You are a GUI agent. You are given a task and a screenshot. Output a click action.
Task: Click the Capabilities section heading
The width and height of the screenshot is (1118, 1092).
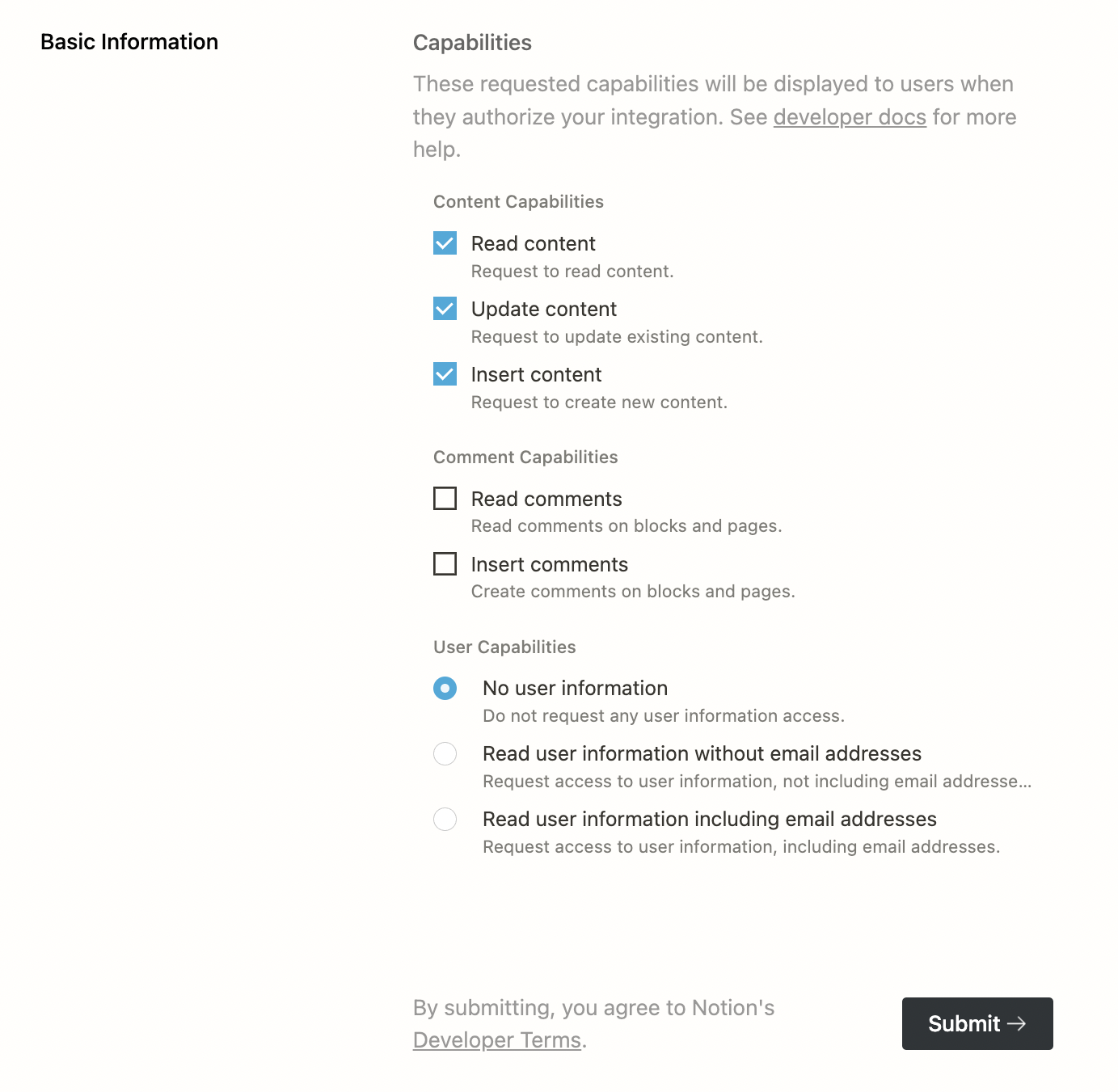[472, 43]
